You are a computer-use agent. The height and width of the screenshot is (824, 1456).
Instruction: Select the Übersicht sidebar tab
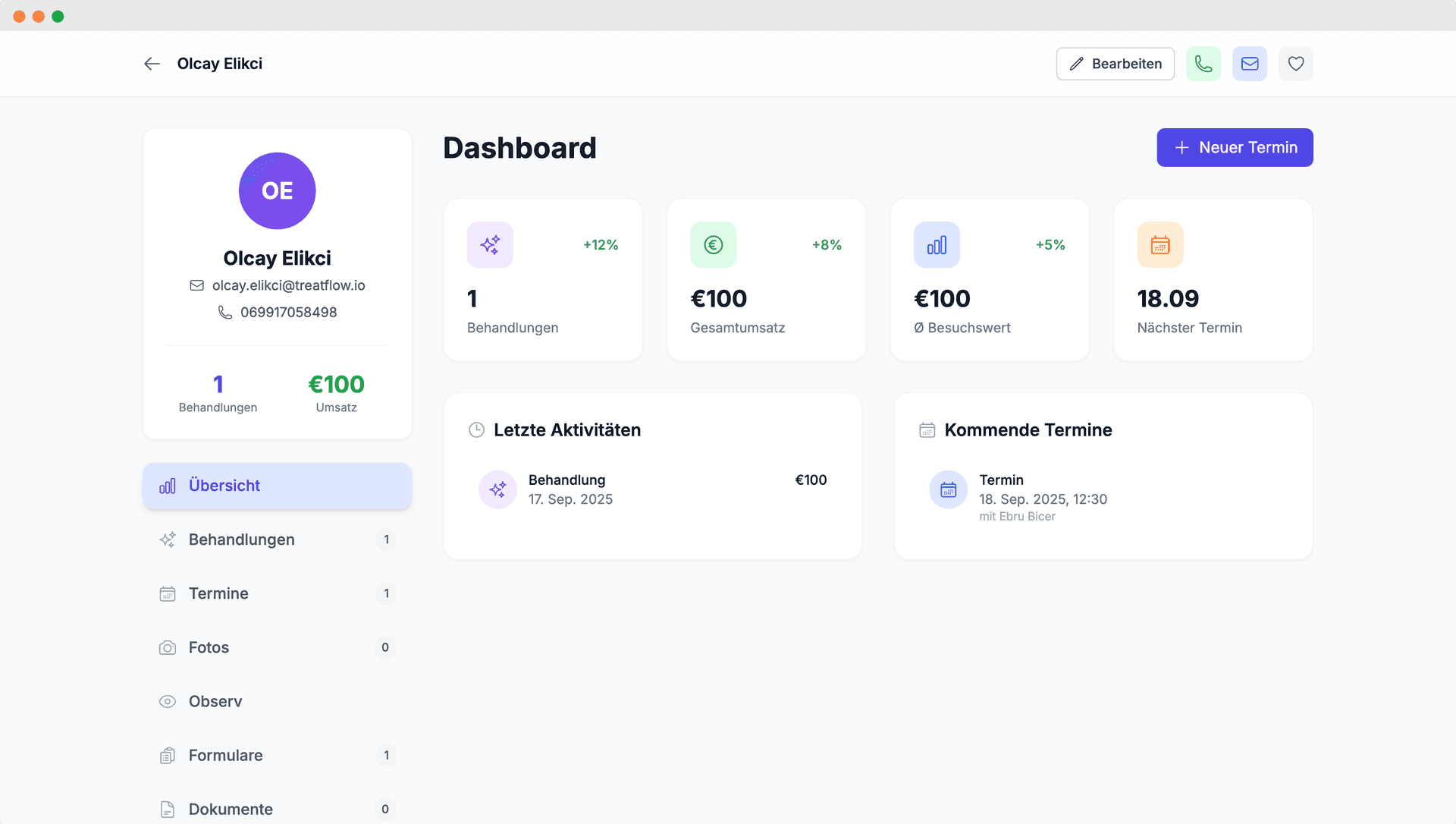pyautogui.click(x=277, y=486)
